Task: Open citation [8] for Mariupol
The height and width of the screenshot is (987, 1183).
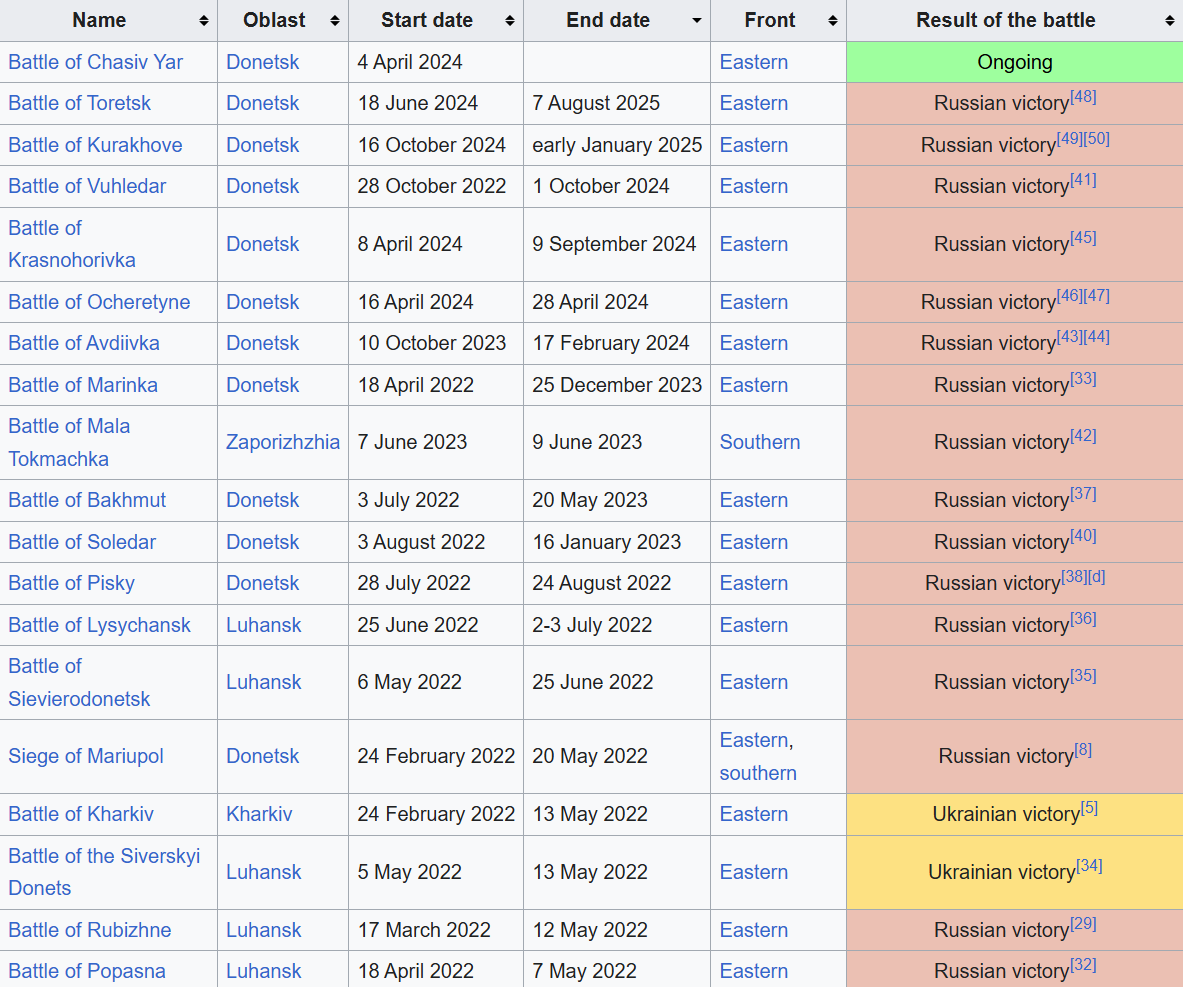Action: click(1083, 749)
